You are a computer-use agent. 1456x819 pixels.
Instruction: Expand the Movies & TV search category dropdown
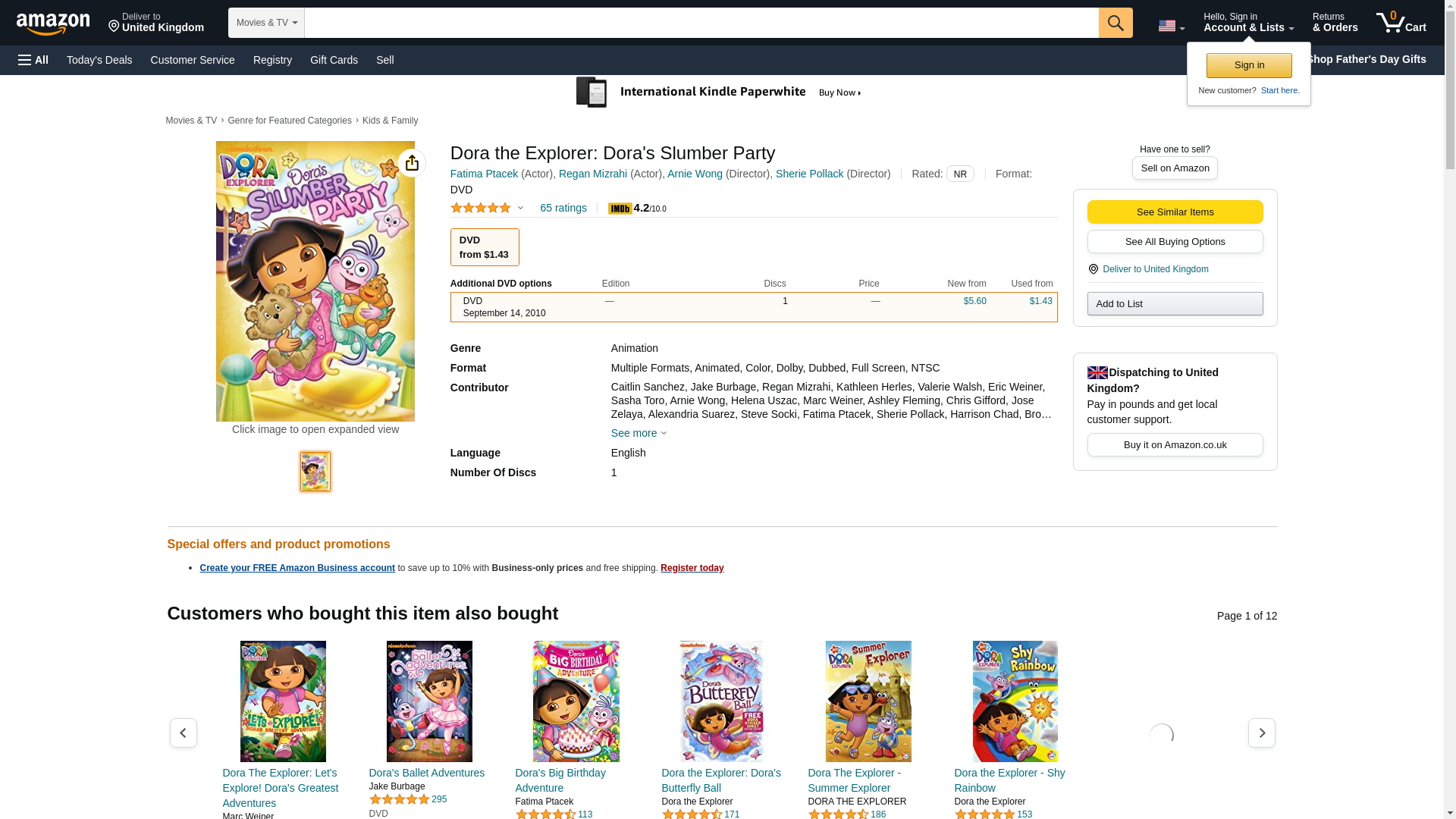266,23
